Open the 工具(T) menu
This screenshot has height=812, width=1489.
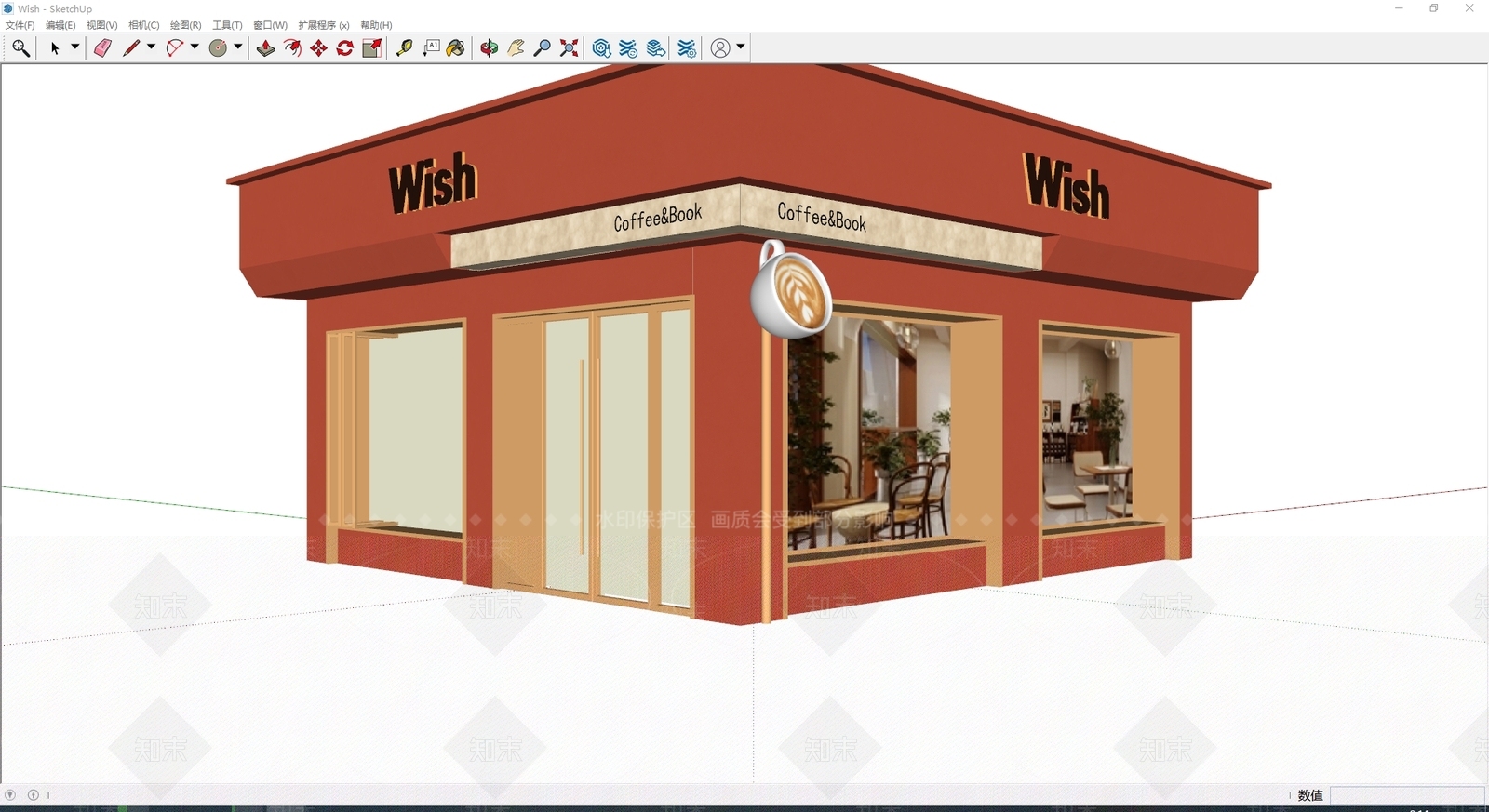pos(227,25)
